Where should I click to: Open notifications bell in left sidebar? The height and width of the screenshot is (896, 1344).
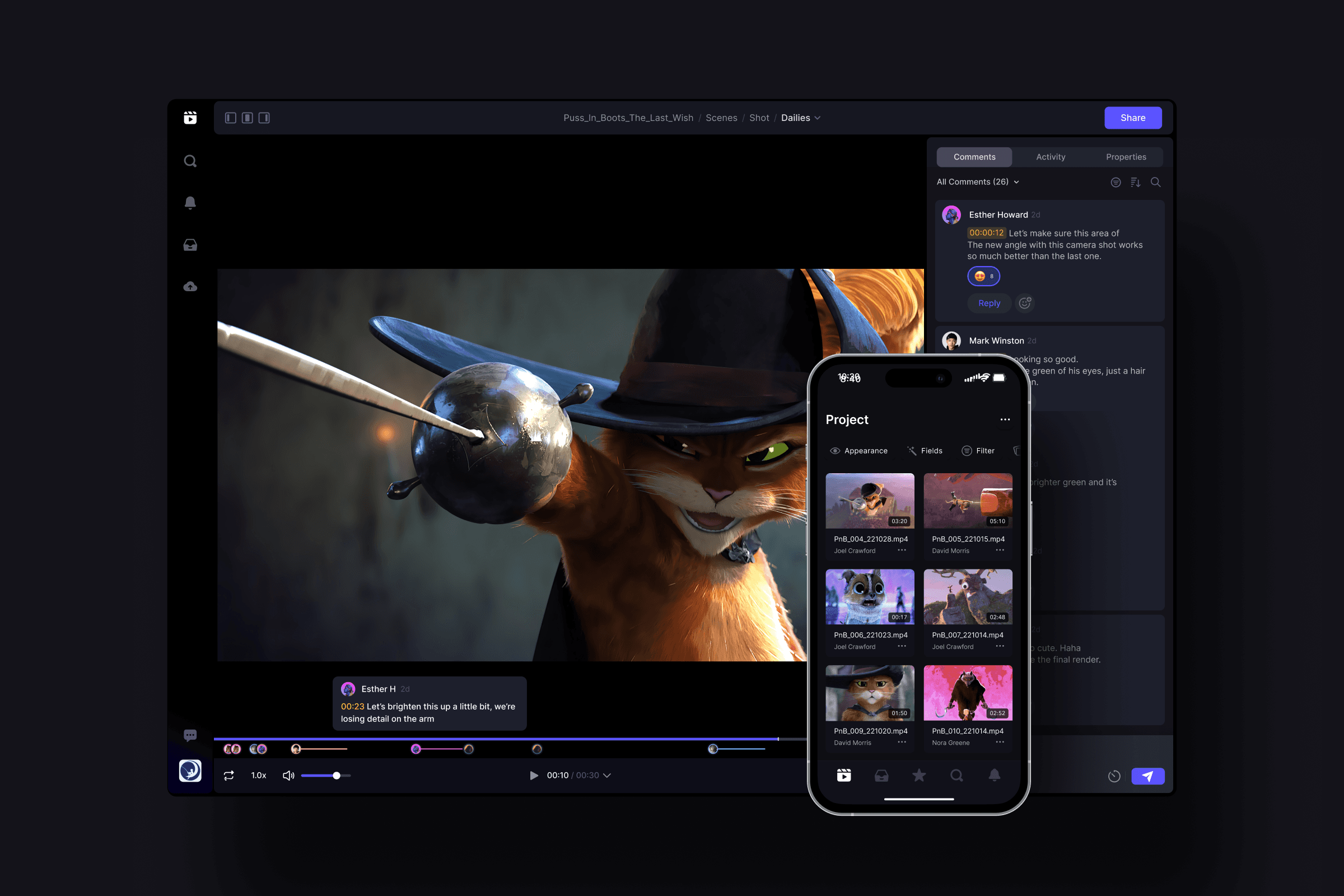190,203
